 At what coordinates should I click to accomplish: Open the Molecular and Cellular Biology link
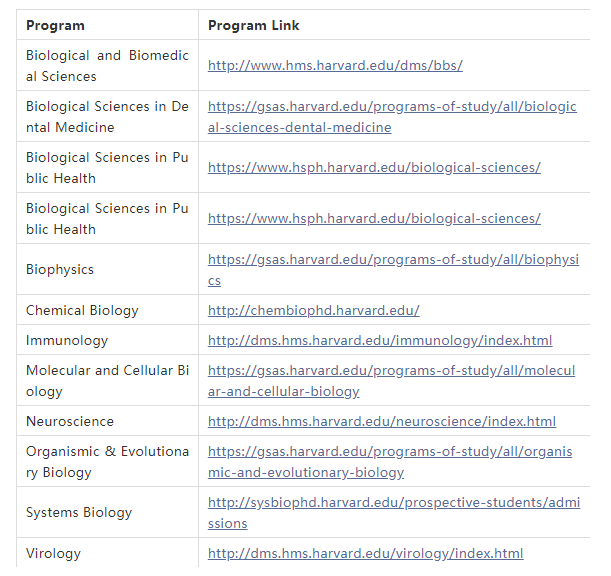click(391, 381)
